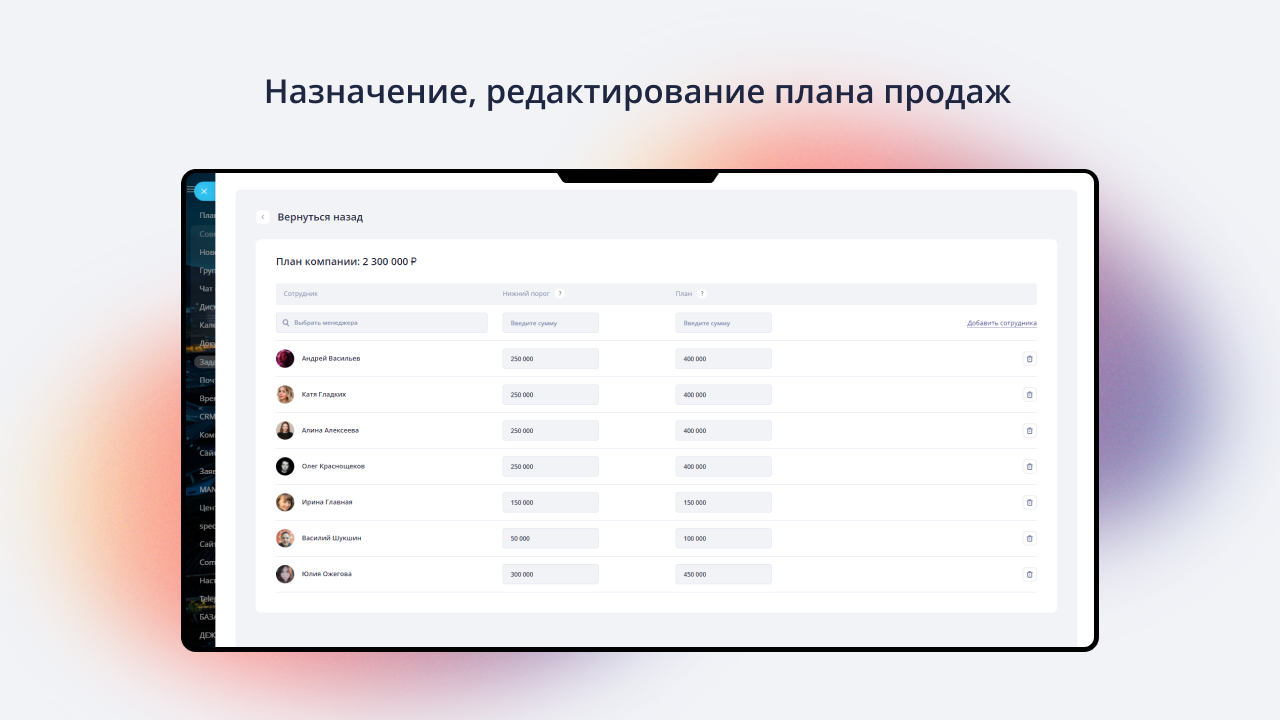
Task: Open the help tooltip for Нижний порог
Action: click(x=560, y=294)
